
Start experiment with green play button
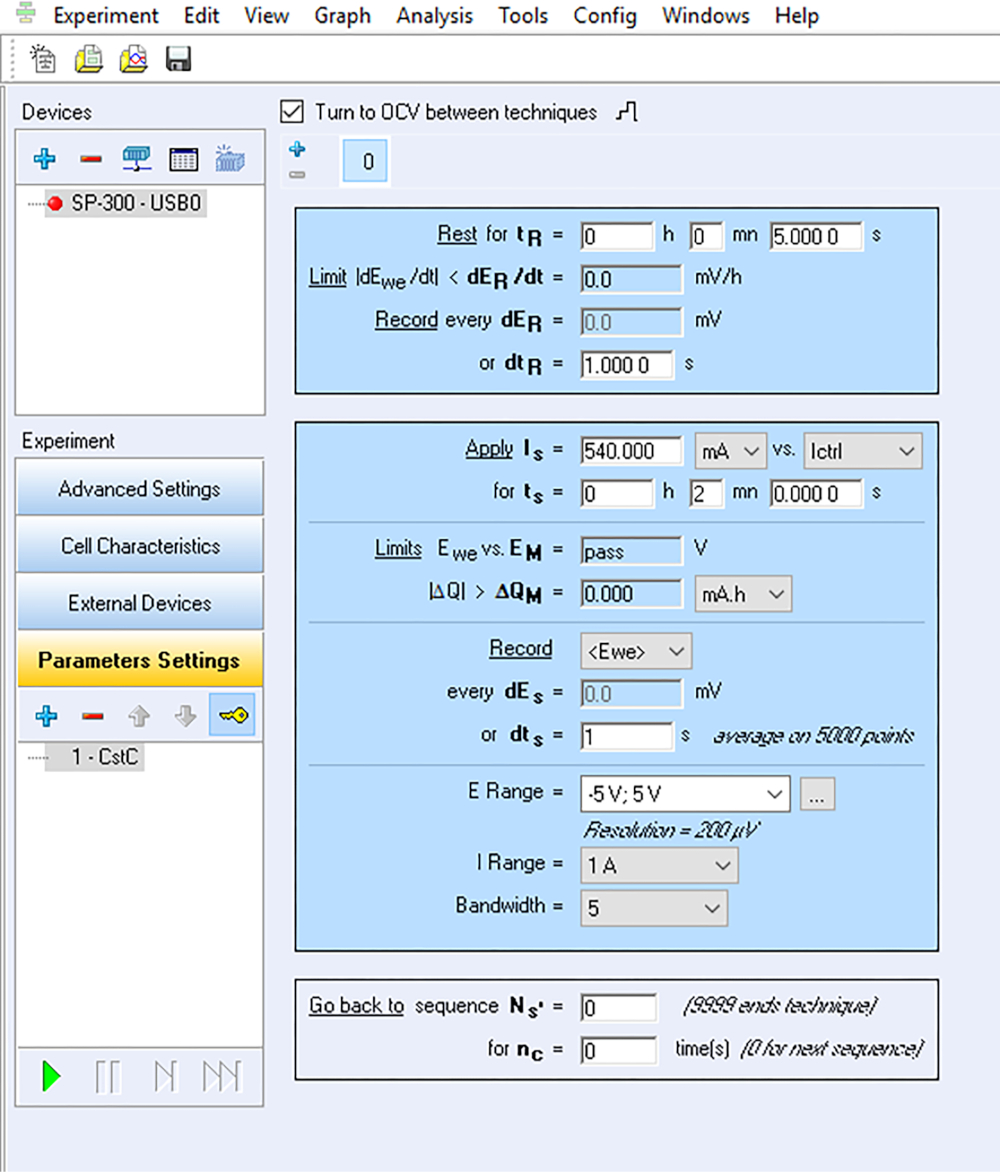52,1076
